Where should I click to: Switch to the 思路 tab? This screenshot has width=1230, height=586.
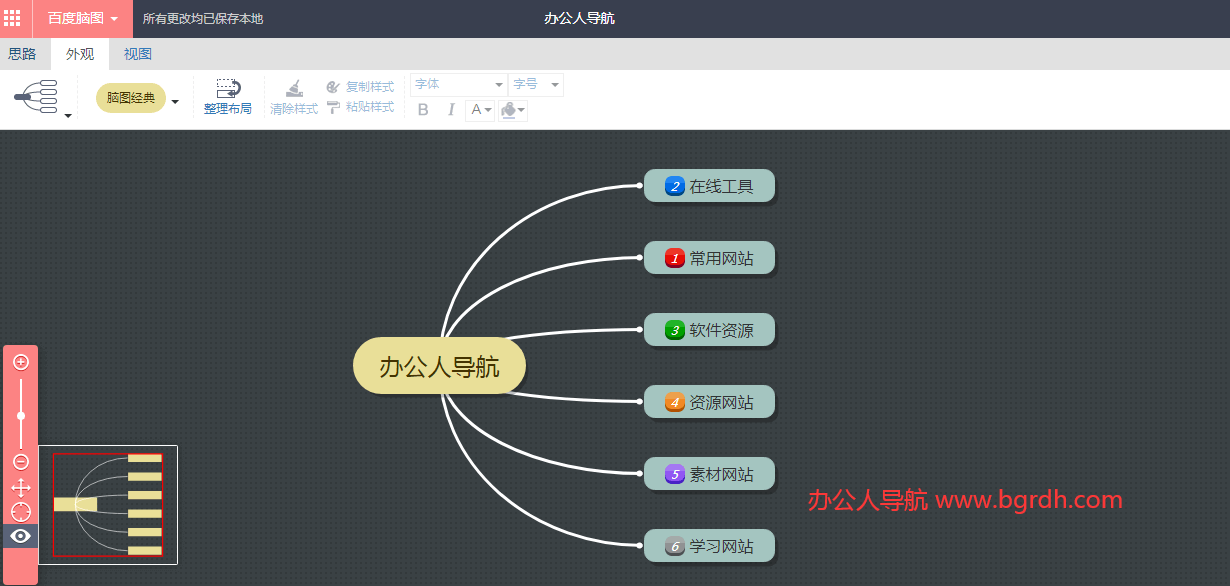(22, 54)
